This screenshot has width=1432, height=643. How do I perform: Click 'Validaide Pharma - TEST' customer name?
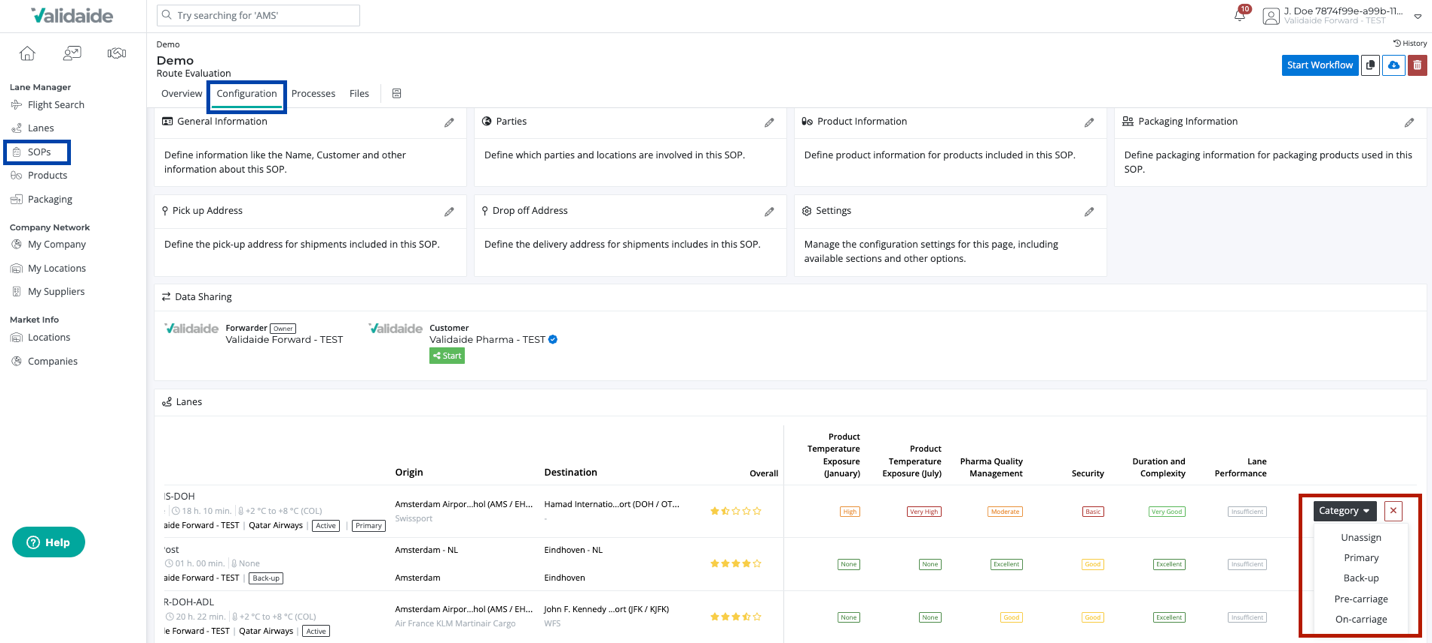[x=487, y=340]
